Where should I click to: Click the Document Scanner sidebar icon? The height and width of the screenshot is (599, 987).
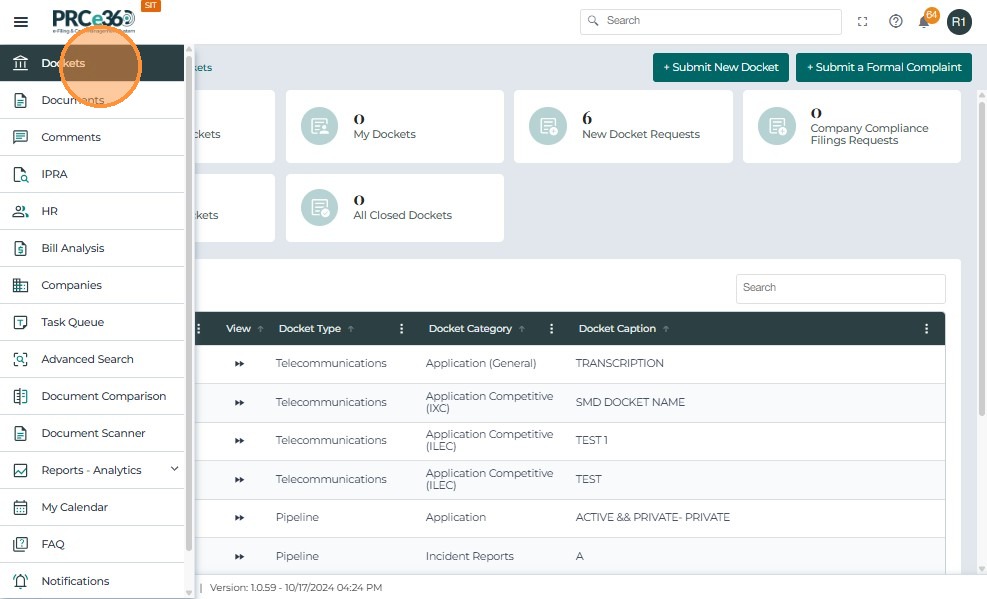coord(20,433)
